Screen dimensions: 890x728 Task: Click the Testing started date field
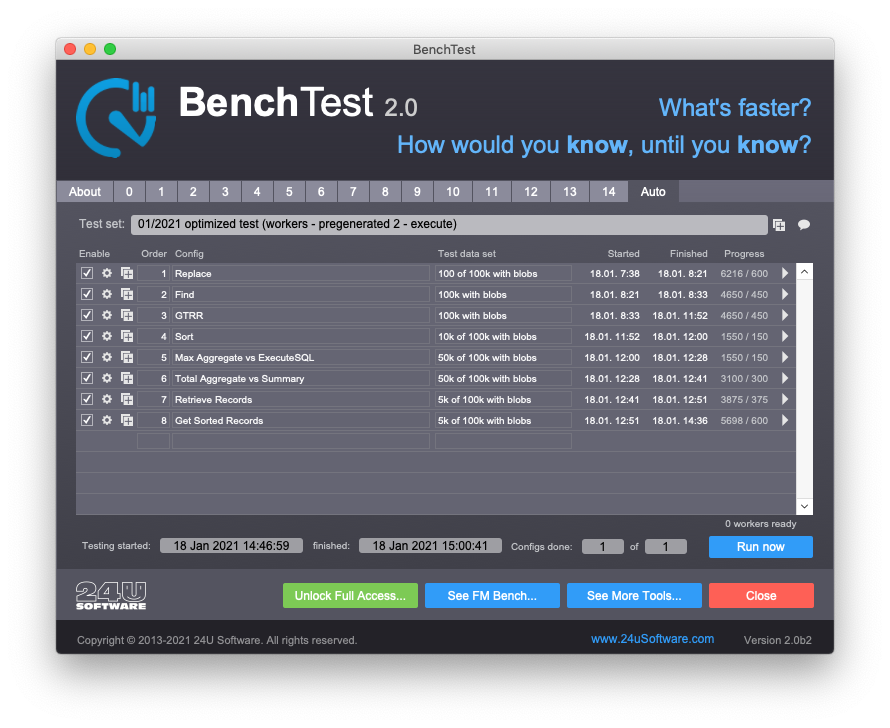click(231, 546)
